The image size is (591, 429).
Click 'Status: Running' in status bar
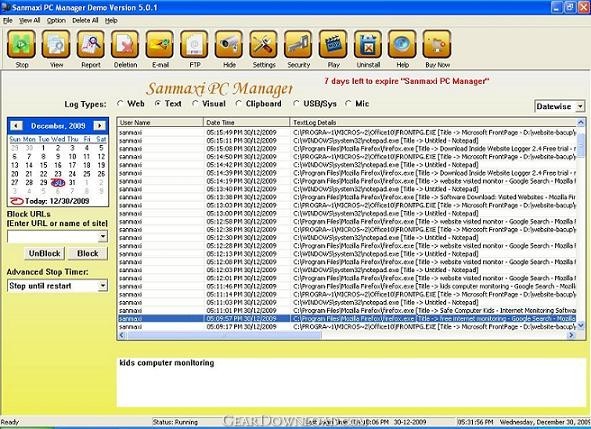175,422
